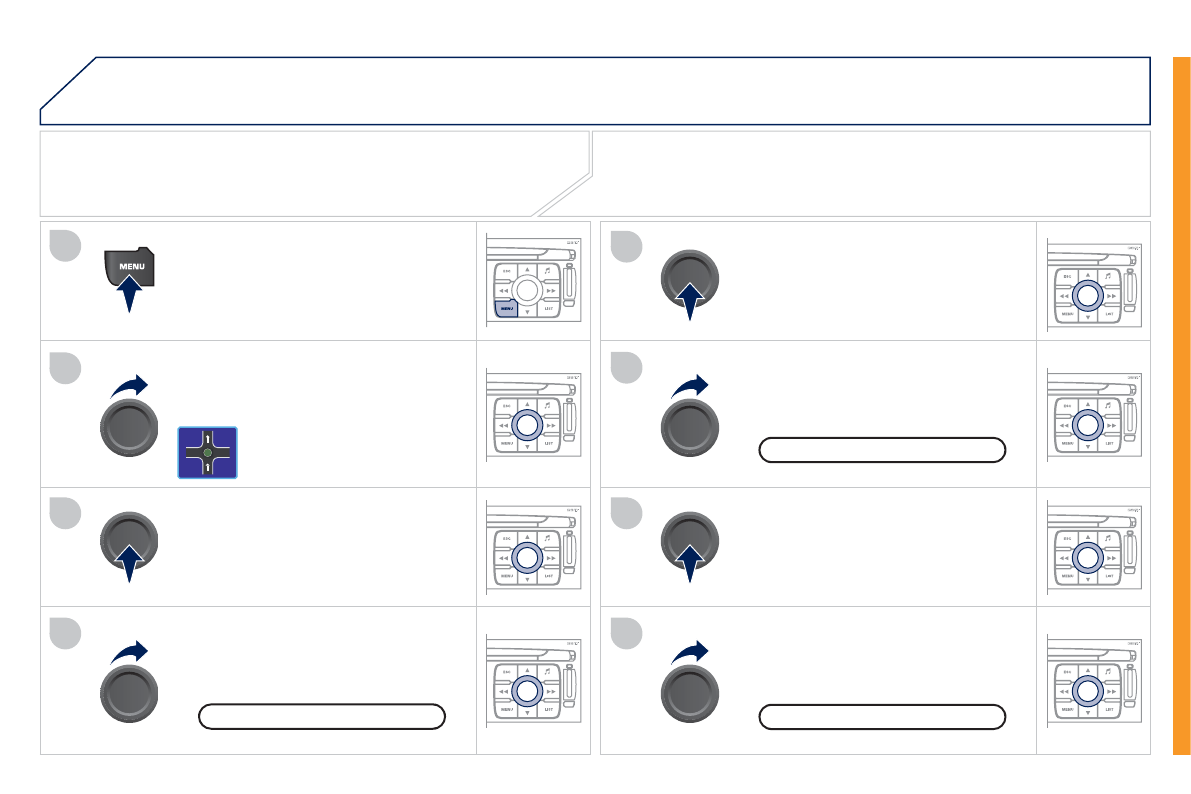Click the gray step circle beside the large MENU button
Screen dimensions: 1191x794
[x=65, y=246]
